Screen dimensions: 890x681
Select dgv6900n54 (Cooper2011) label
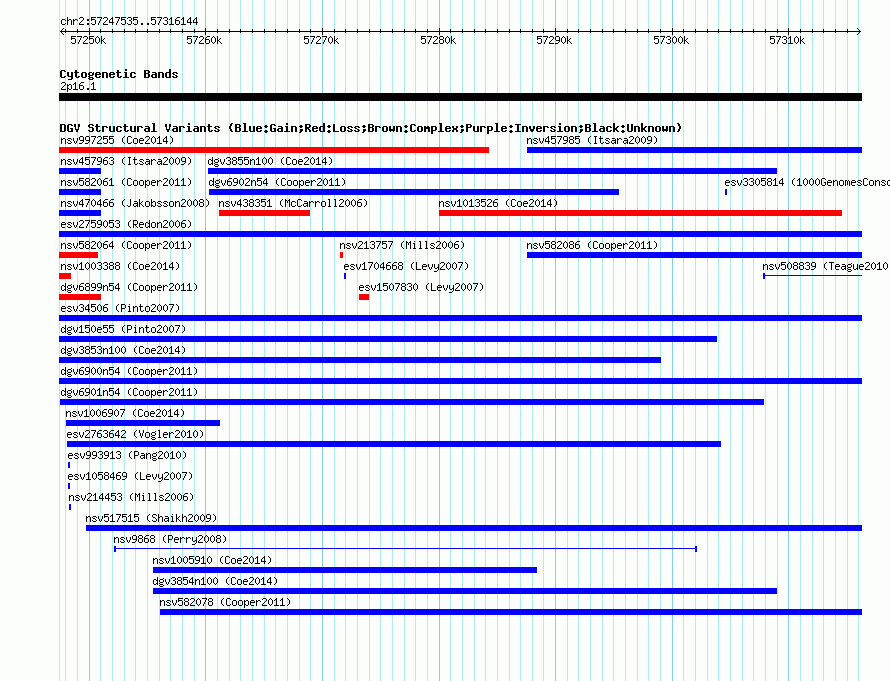click(x=129, y=371)
